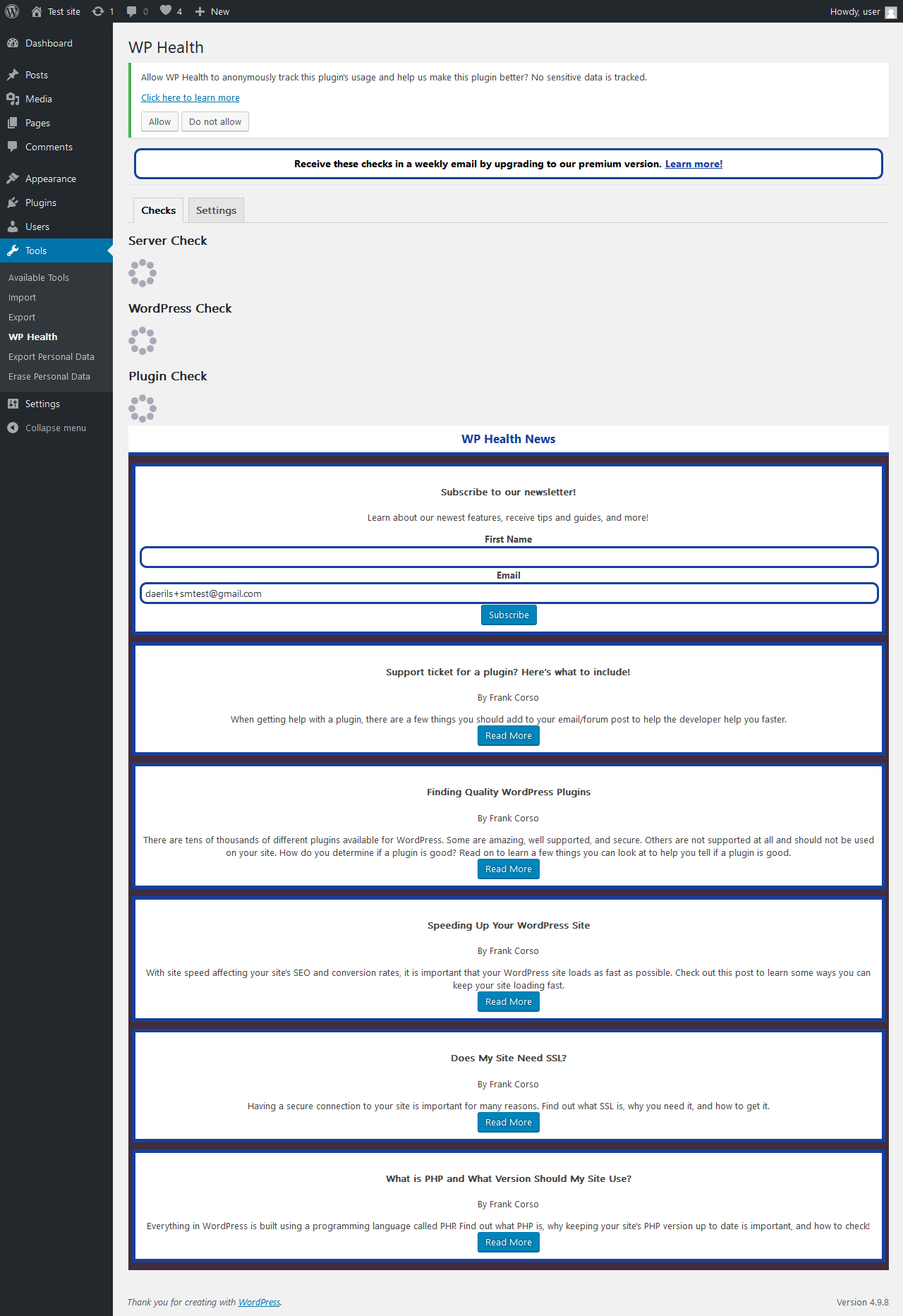This screenshot has height=1316, width=903.
Task: Click 'Collapse menu' text in sidebar
Action: tap(56, 428)
